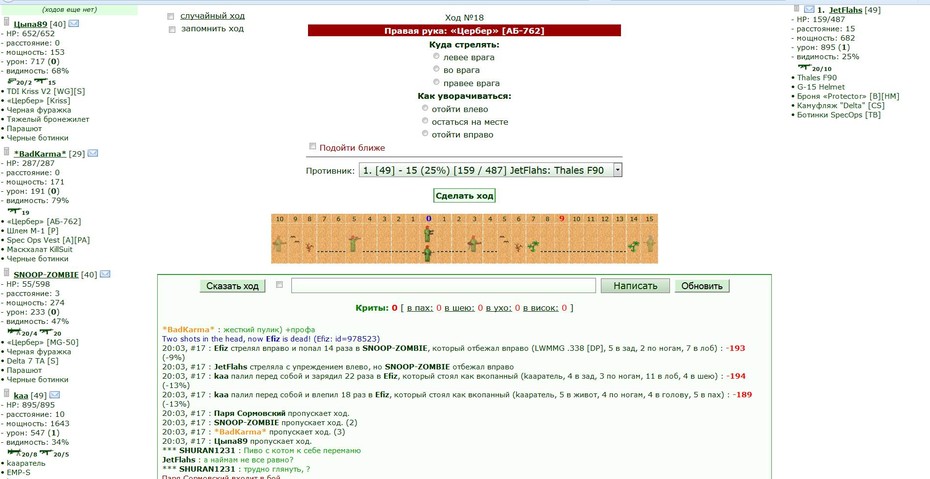The image size is (930, 479).
Task: Click the в висок crit link
Action: (541, 308)
